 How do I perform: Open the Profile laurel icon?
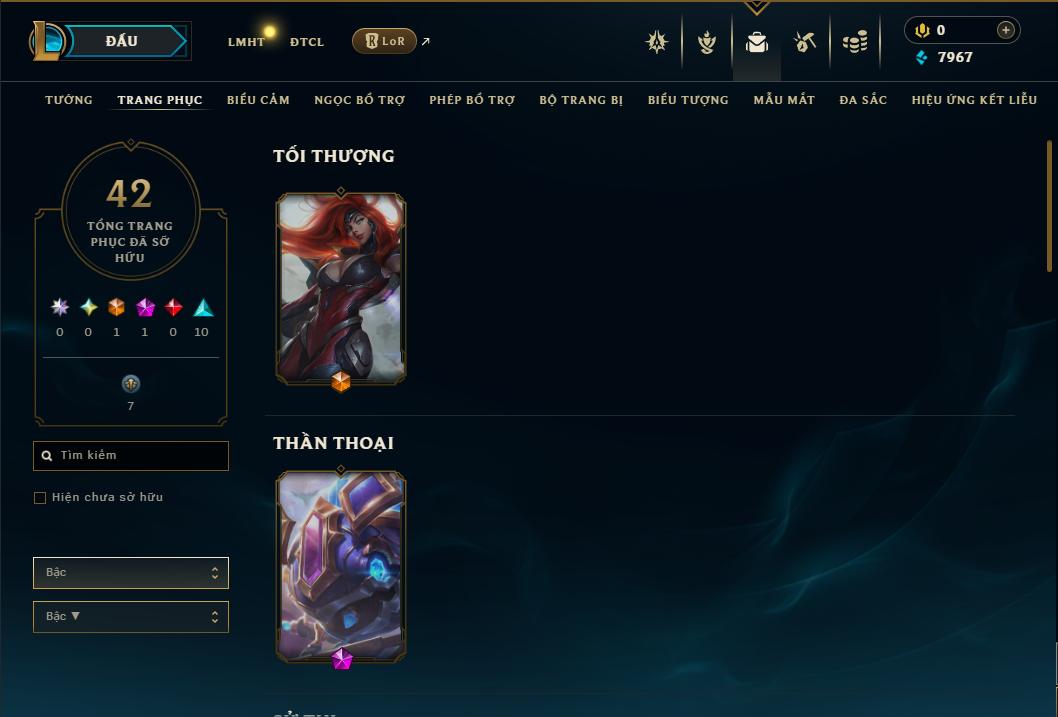(706, 42)
